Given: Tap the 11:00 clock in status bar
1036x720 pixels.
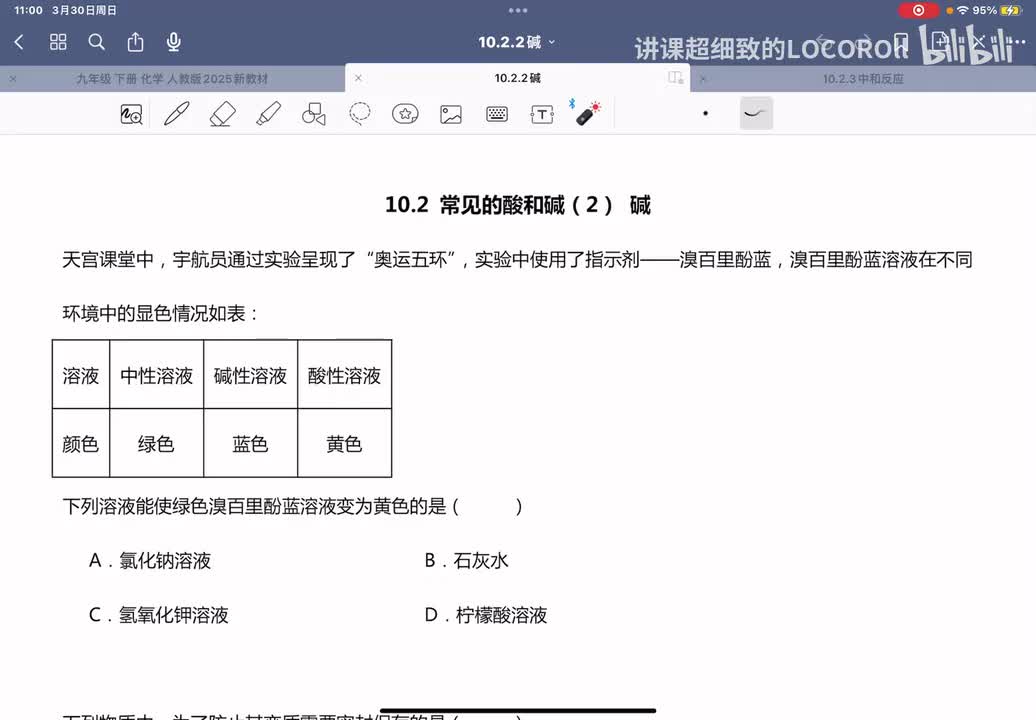Looking at the screenshot, I should [x=28, y=11].
